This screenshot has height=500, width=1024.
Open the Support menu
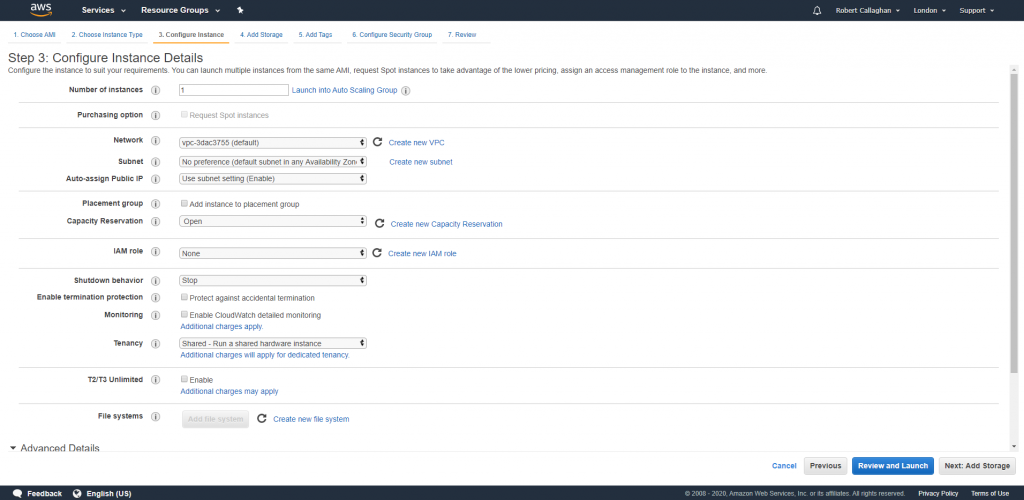[977, 10]
